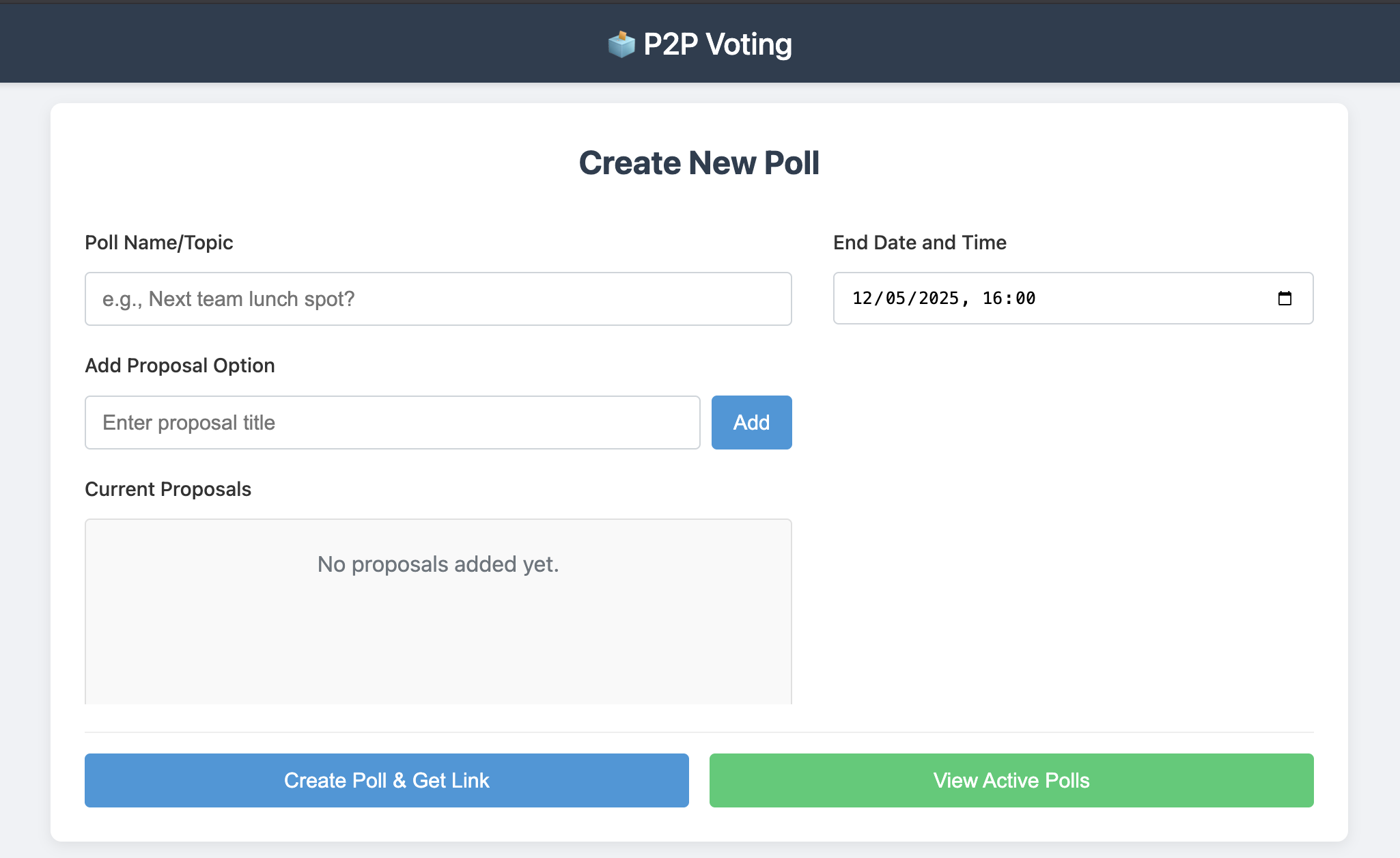Click the Enter proposal title field
The height and width of the screenshot is (858, 1400).
[392, 423]
